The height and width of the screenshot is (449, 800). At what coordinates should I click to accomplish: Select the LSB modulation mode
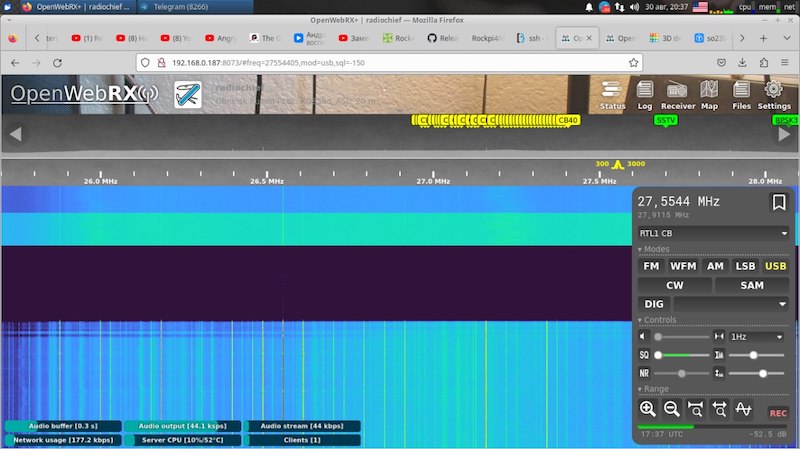744,266
